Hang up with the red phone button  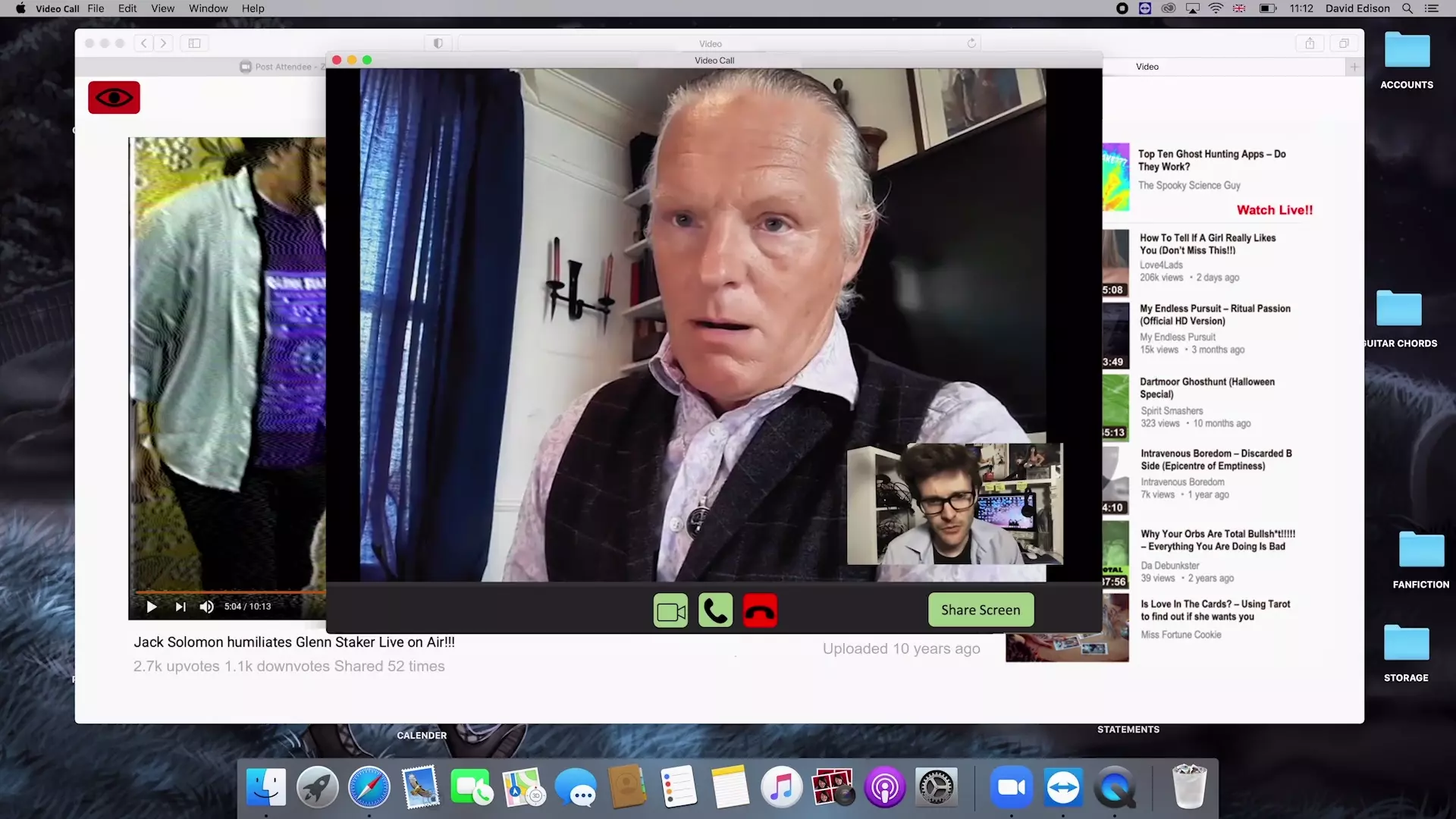pos(760,610)
